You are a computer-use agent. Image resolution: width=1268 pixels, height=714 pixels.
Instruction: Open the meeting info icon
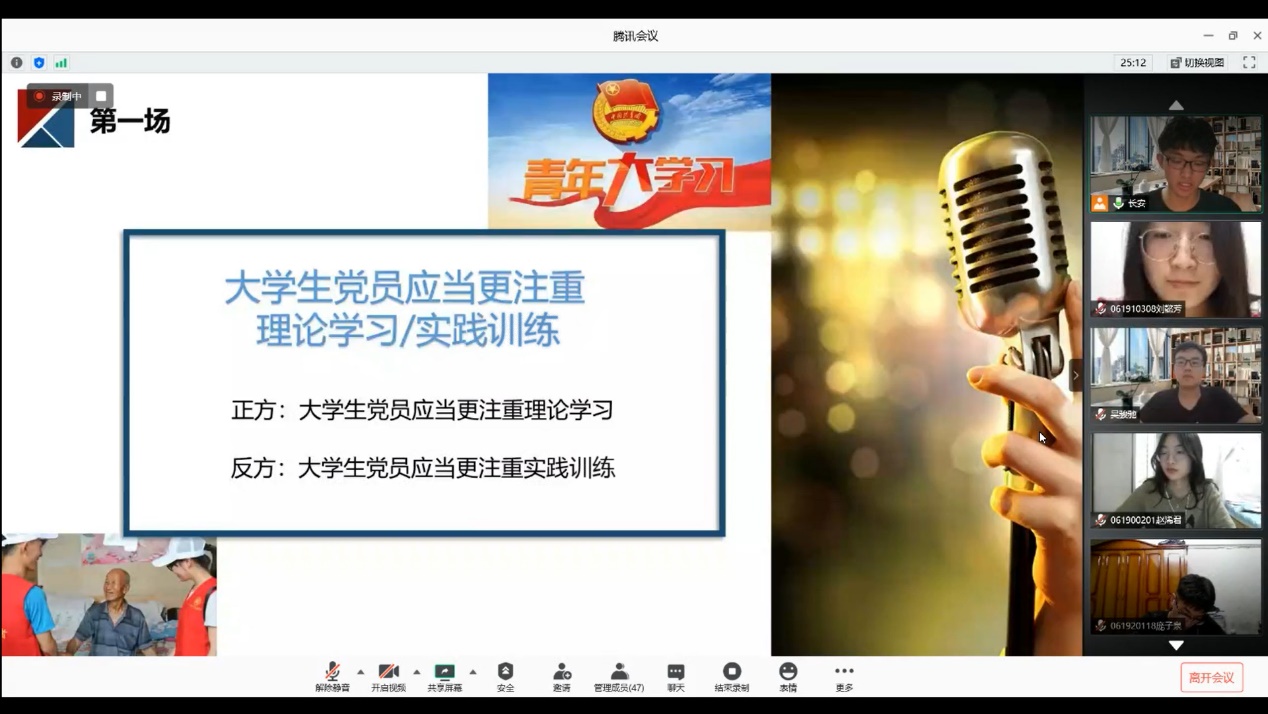click(17, 62)
